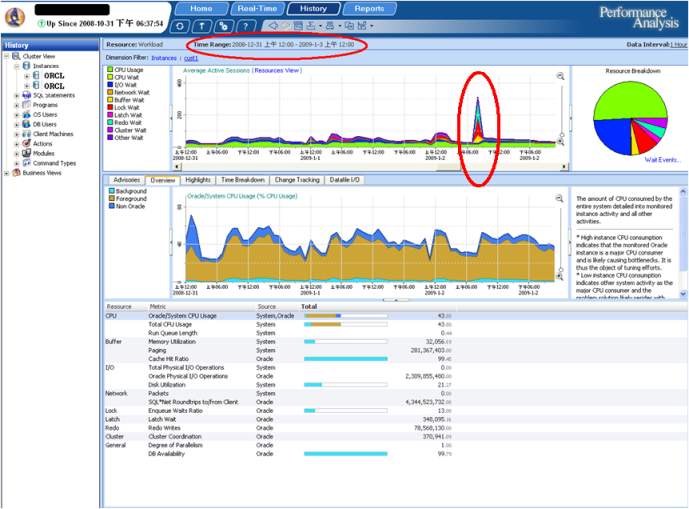The height and width of the screenshot is (509, 689).
Task: Click the Client Machines tree icon
Action: pos(26,133)
